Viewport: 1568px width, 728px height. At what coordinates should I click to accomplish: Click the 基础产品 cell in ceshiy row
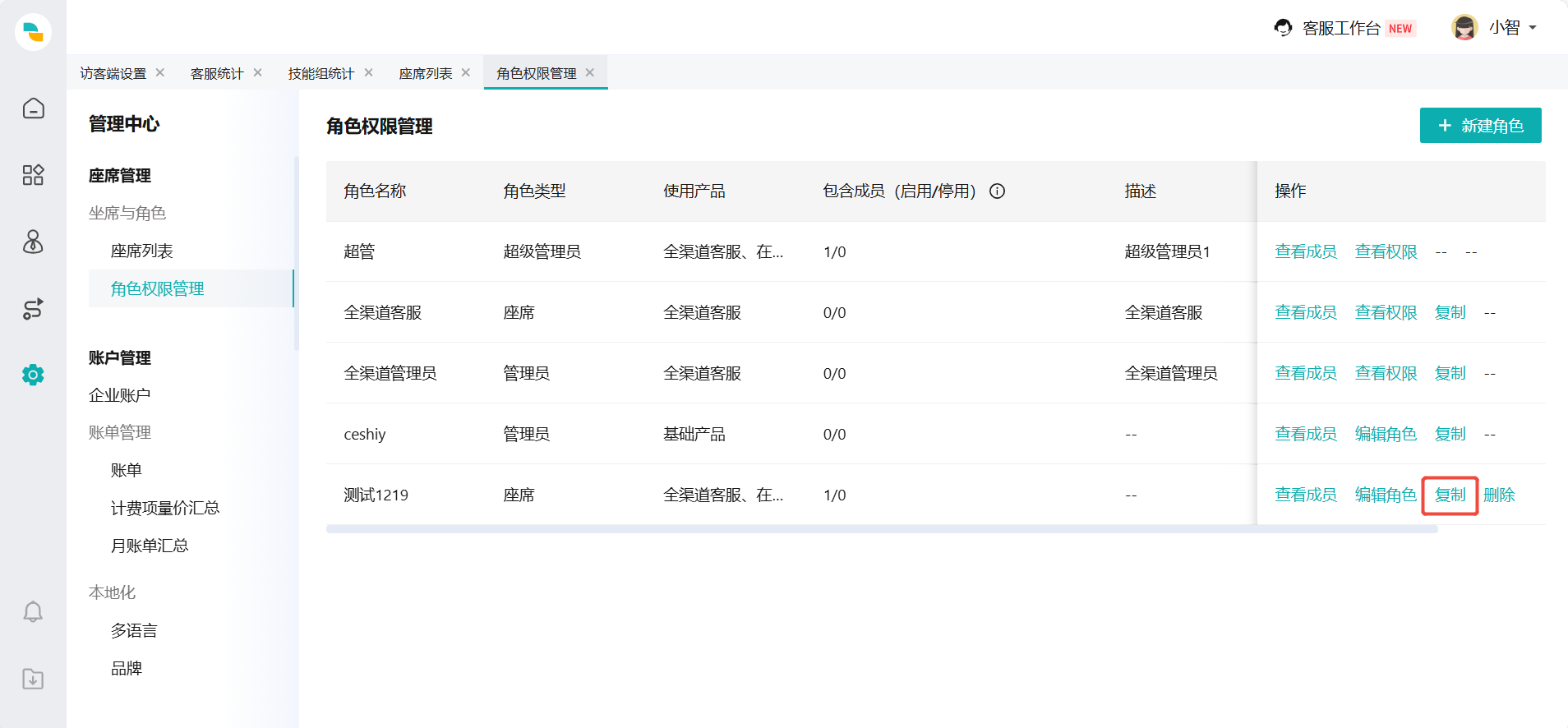(694, 434)
